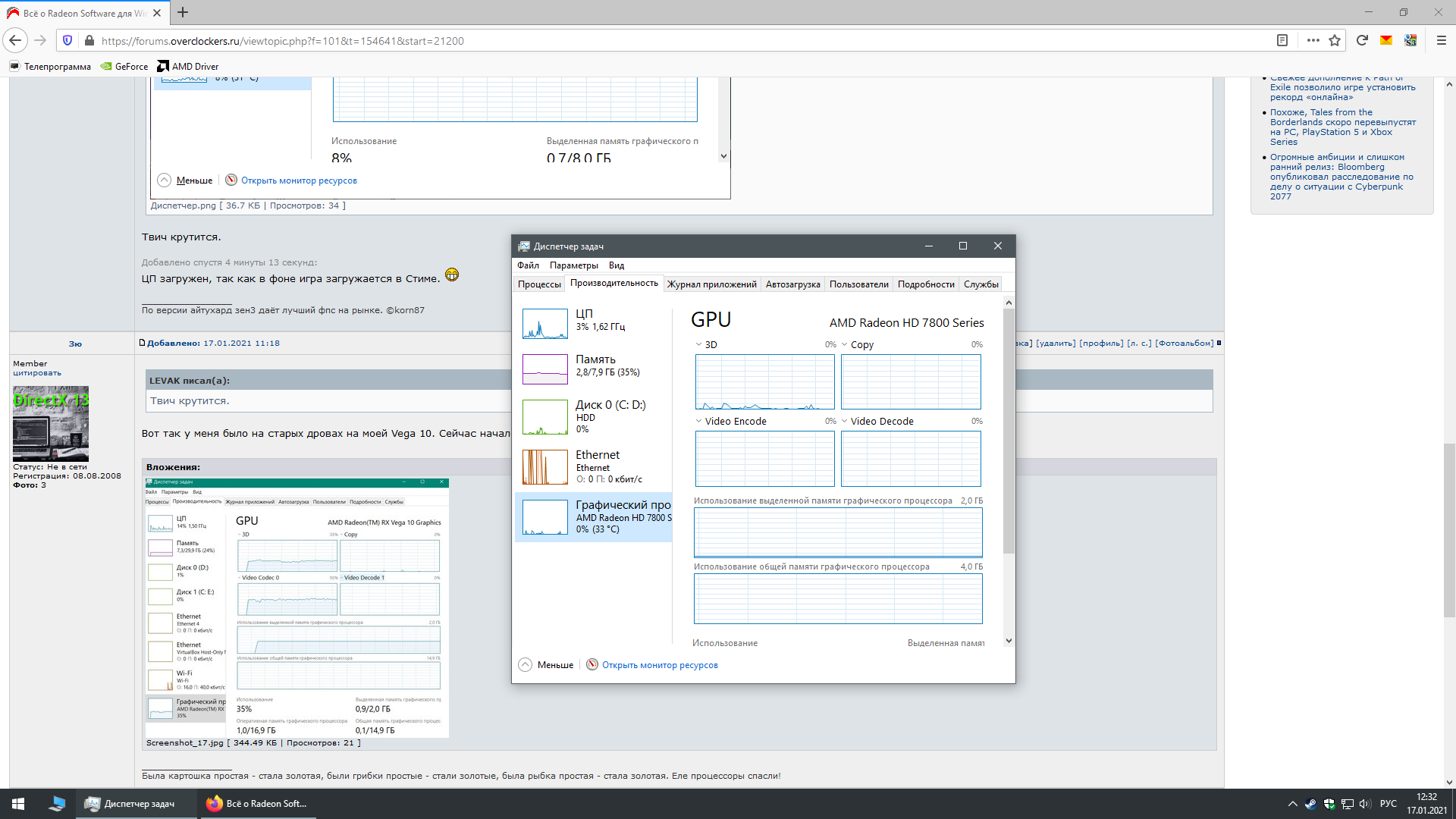The width and height of the screenshot is (1456, 819).
Task: Collapse Task Manager with the Меньше chevron
Action: (525, 665)
